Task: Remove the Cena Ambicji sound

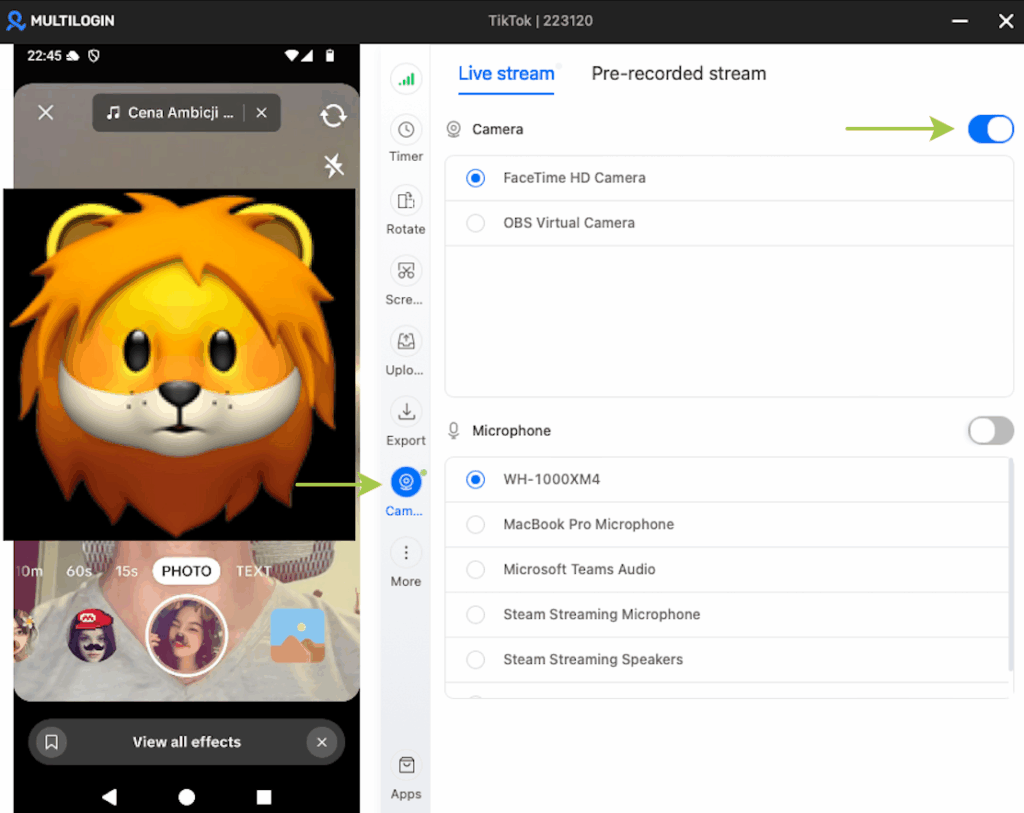Action: pos(261,112)
